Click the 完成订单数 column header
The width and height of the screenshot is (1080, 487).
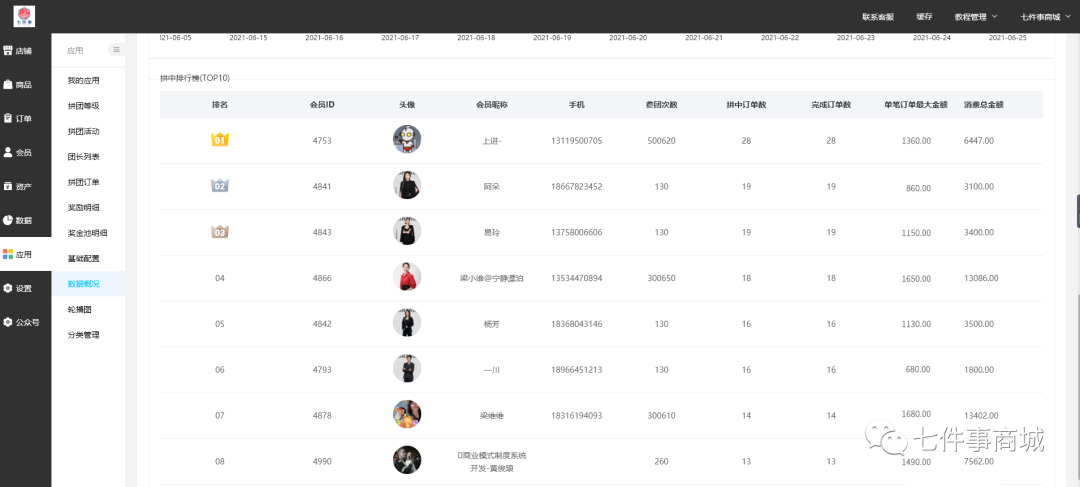831,105
